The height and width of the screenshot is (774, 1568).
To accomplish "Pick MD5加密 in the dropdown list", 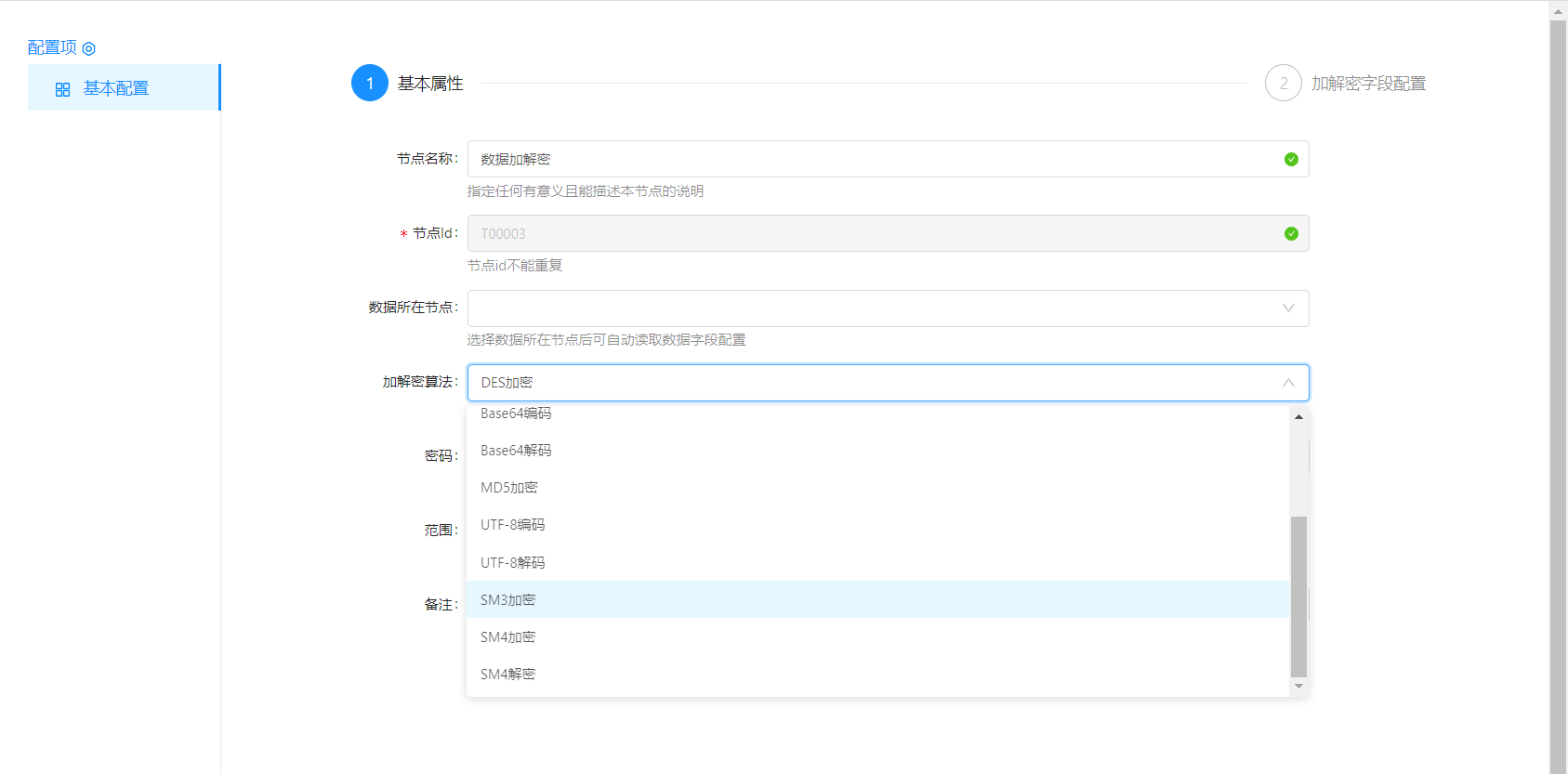I will point(509,488).
